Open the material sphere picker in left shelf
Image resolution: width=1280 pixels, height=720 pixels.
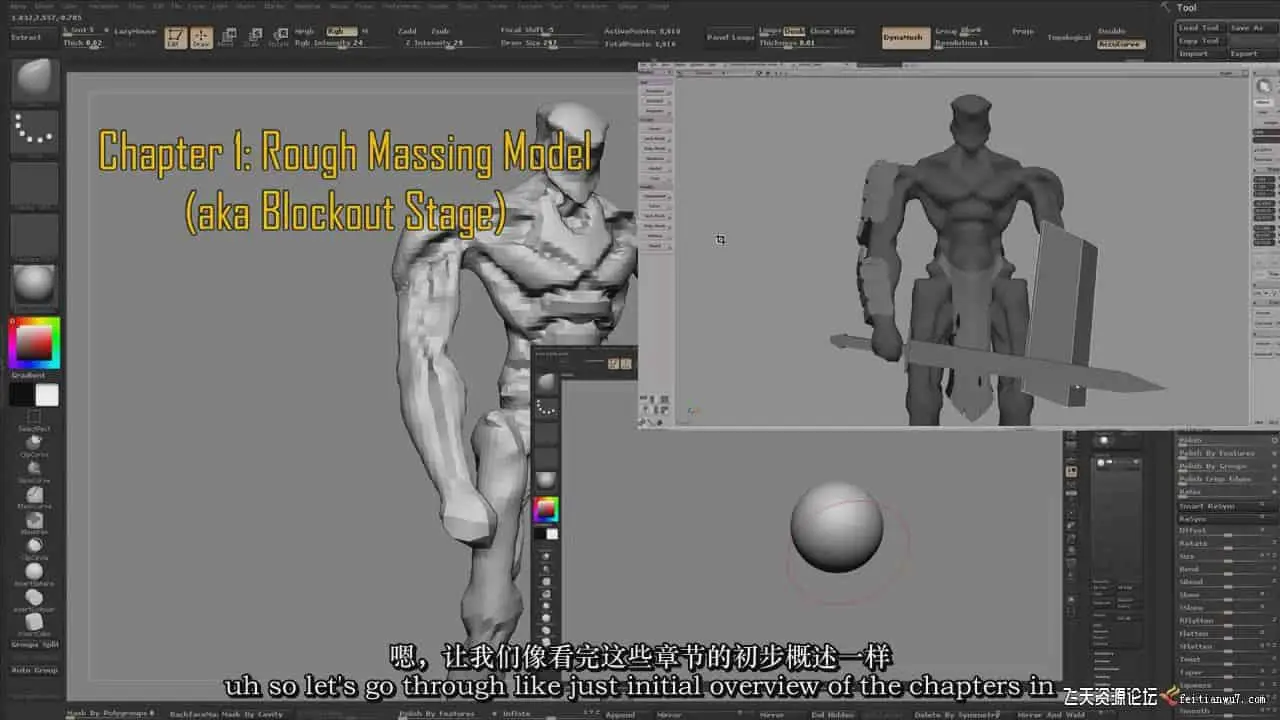pos(34,287)
